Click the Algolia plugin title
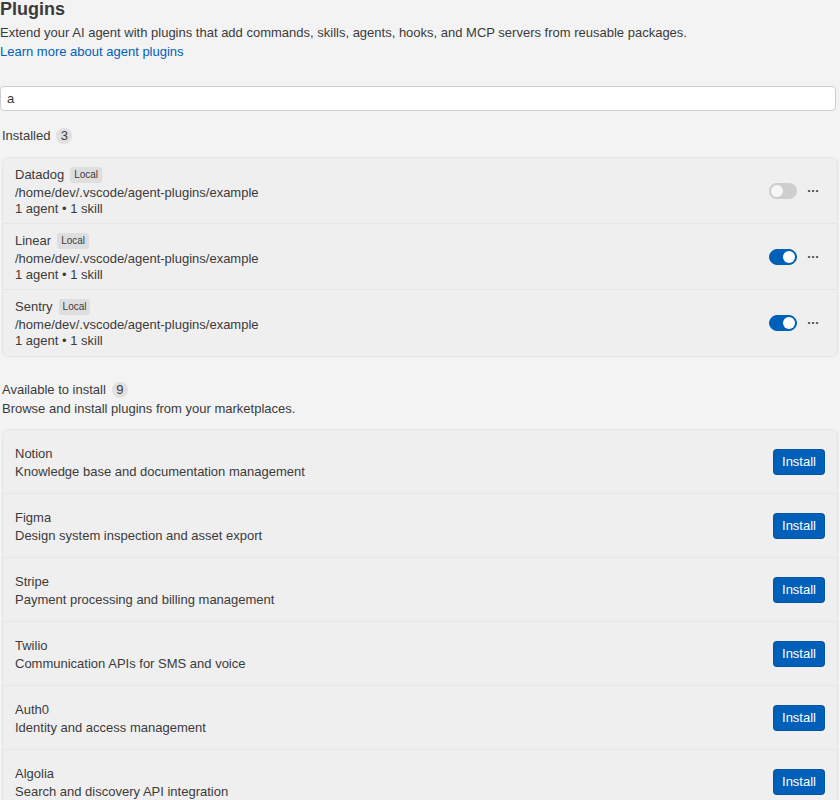This screenshot has width=840, height=800. (34, 774)
